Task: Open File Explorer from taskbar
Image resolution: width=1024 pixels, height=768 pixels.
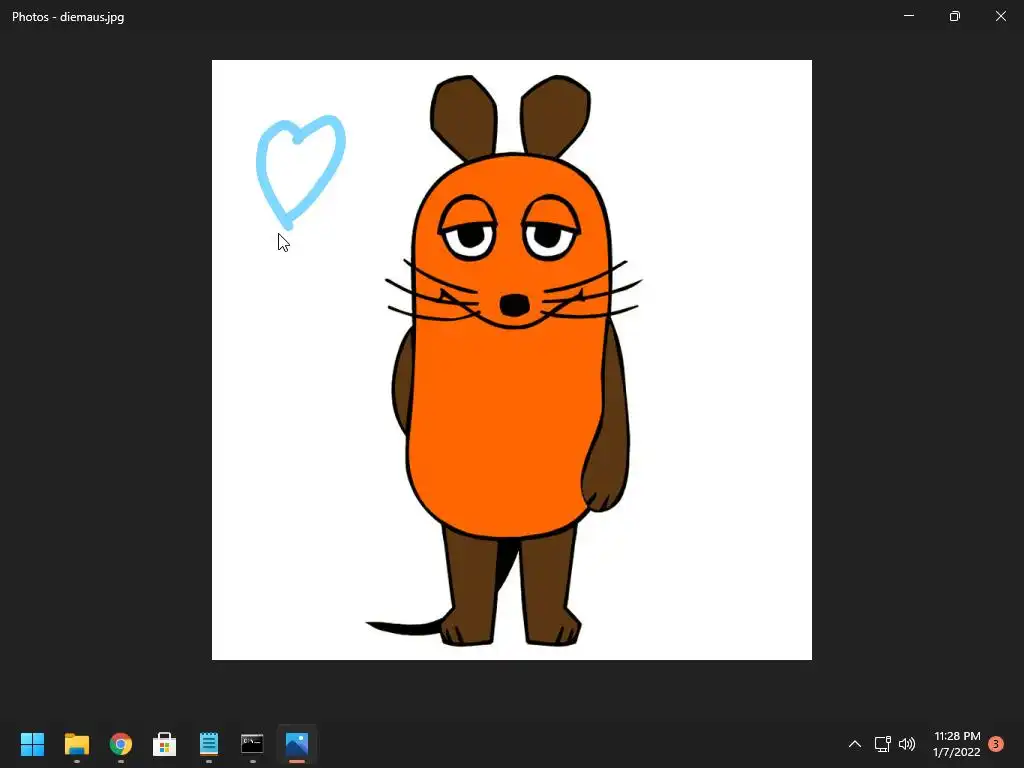Action: [x=76, y=744]
